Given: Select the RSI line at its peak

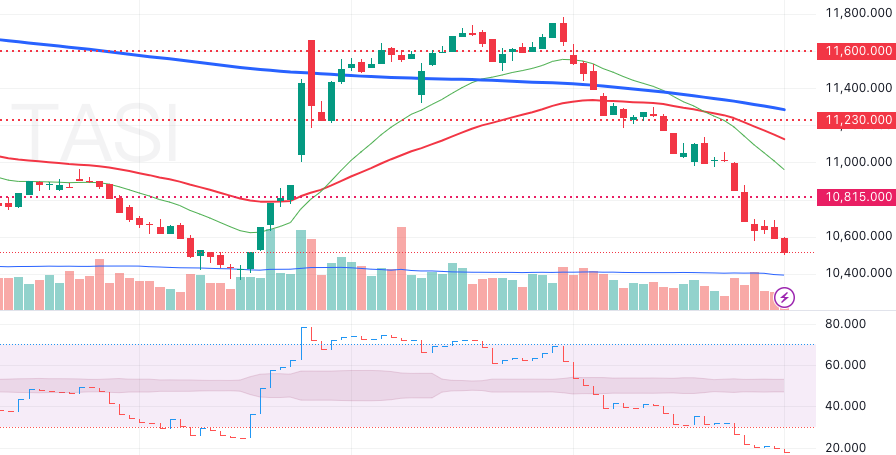Looking at the screenshot, I should (x=305, y=329).
